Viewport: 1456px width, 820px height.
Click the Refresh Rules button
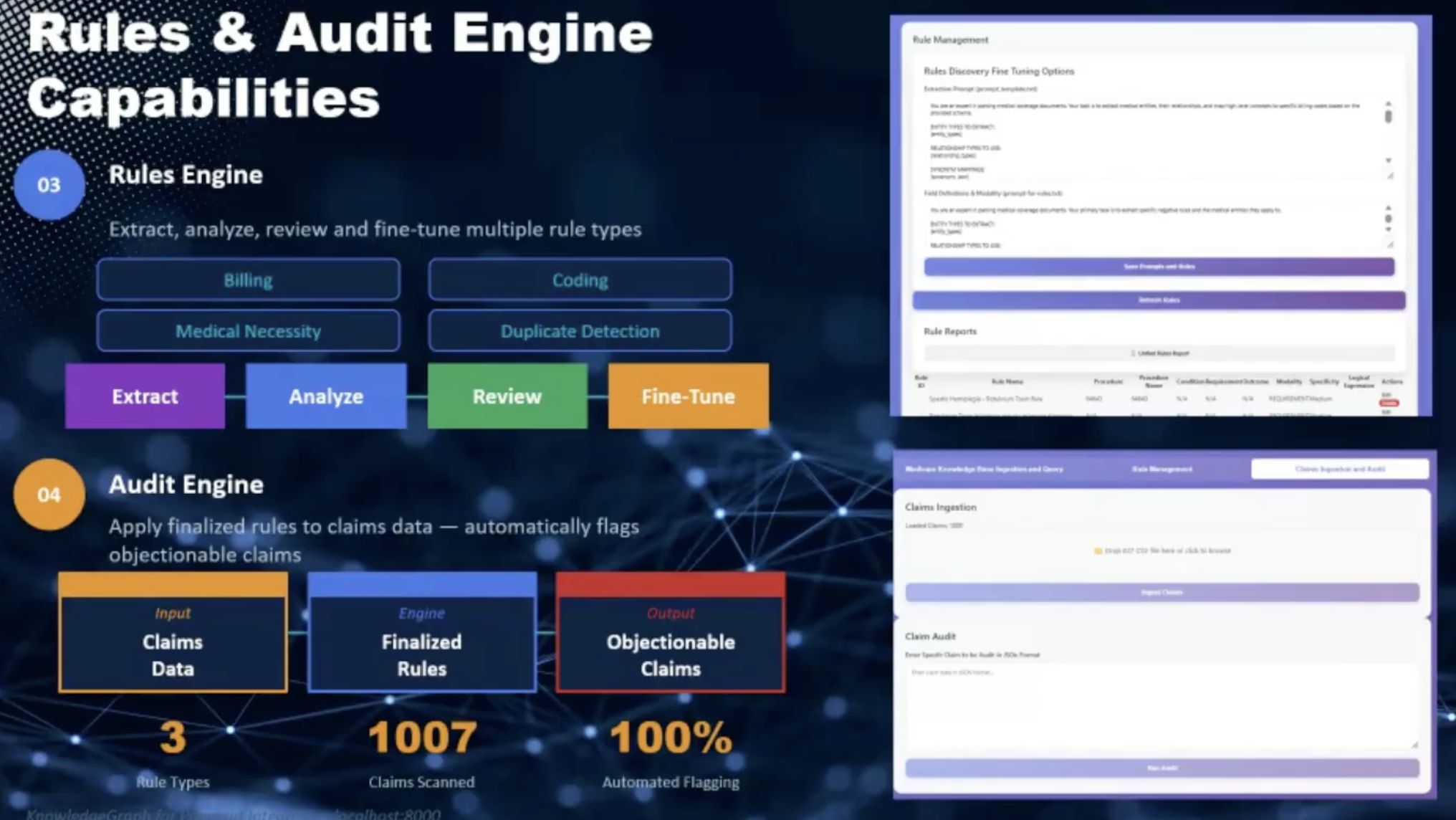[x=1159, y=300]
